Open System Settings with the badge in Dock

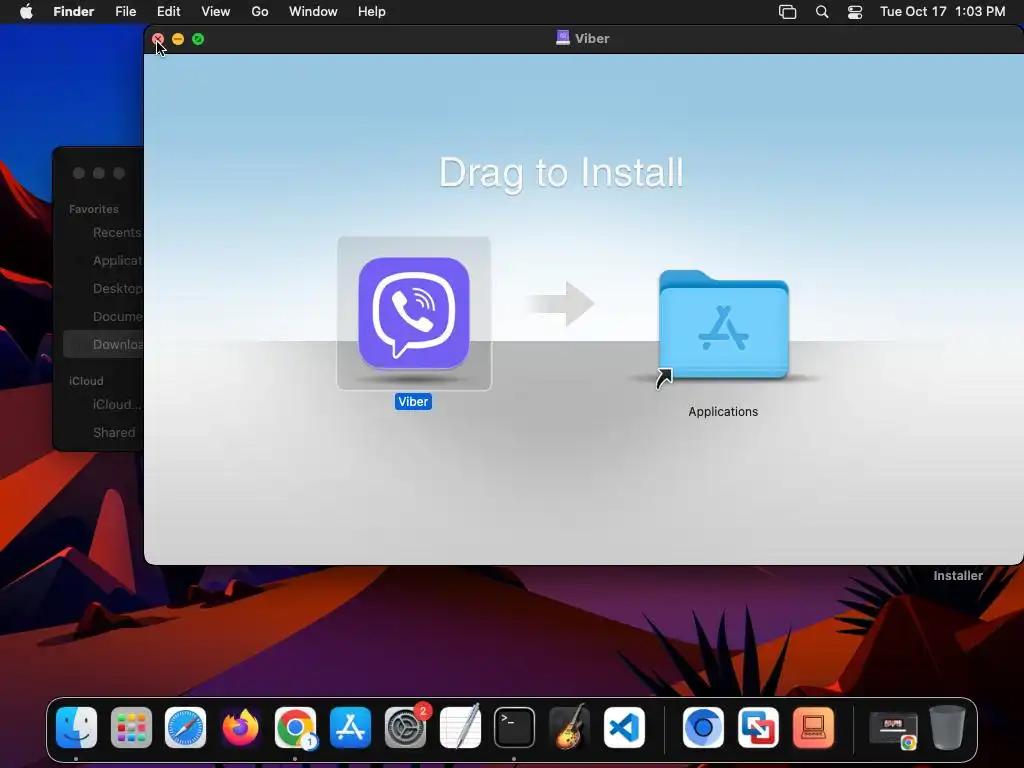[406, 727]
